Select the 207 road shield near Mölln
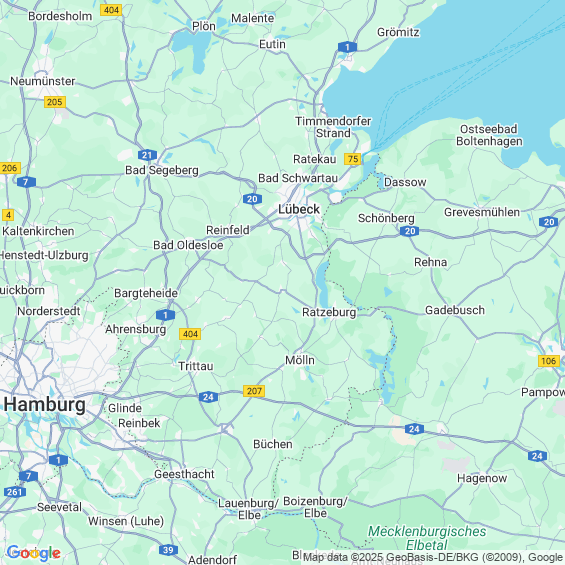 click(x=254, y=391)
